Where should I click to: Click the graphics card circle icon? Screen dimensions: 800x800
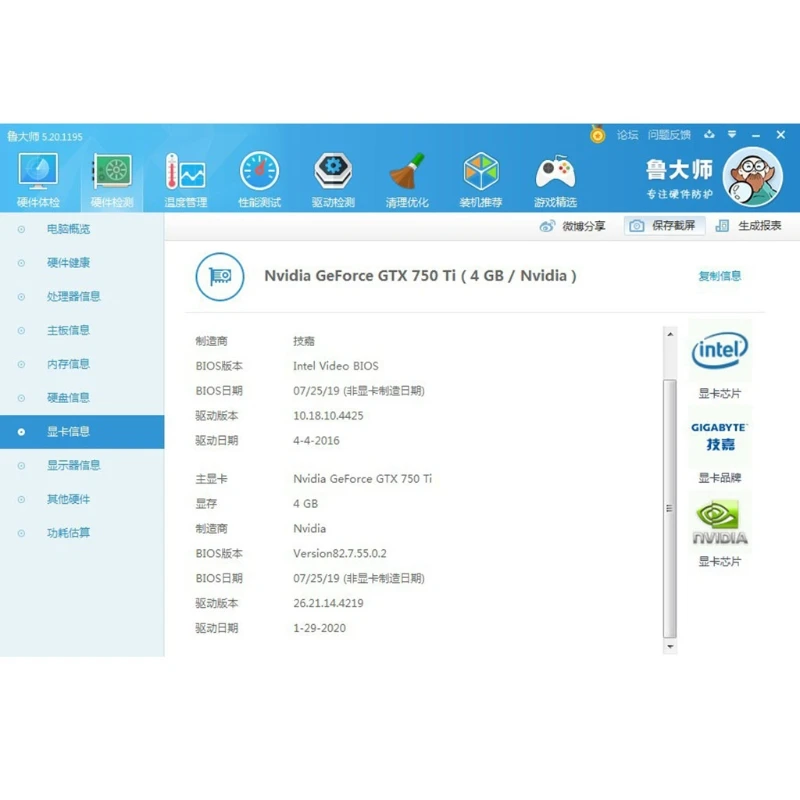point(220,277)
